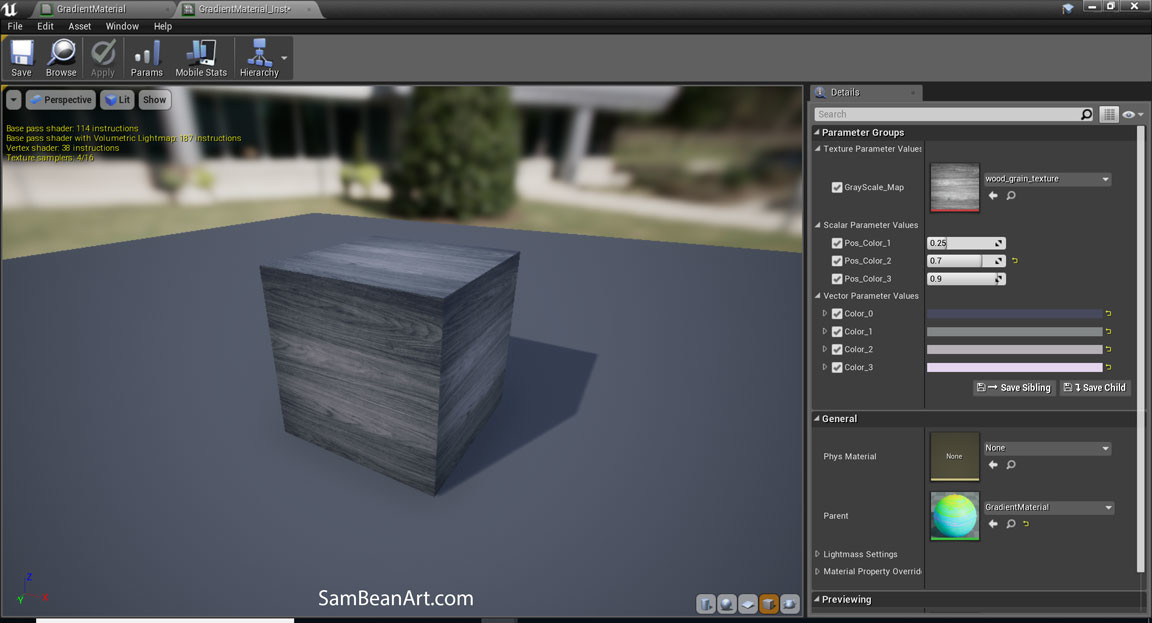Toggle Mobile Stats in the toolbar
1152x623 pixels.
pos(201,58)
